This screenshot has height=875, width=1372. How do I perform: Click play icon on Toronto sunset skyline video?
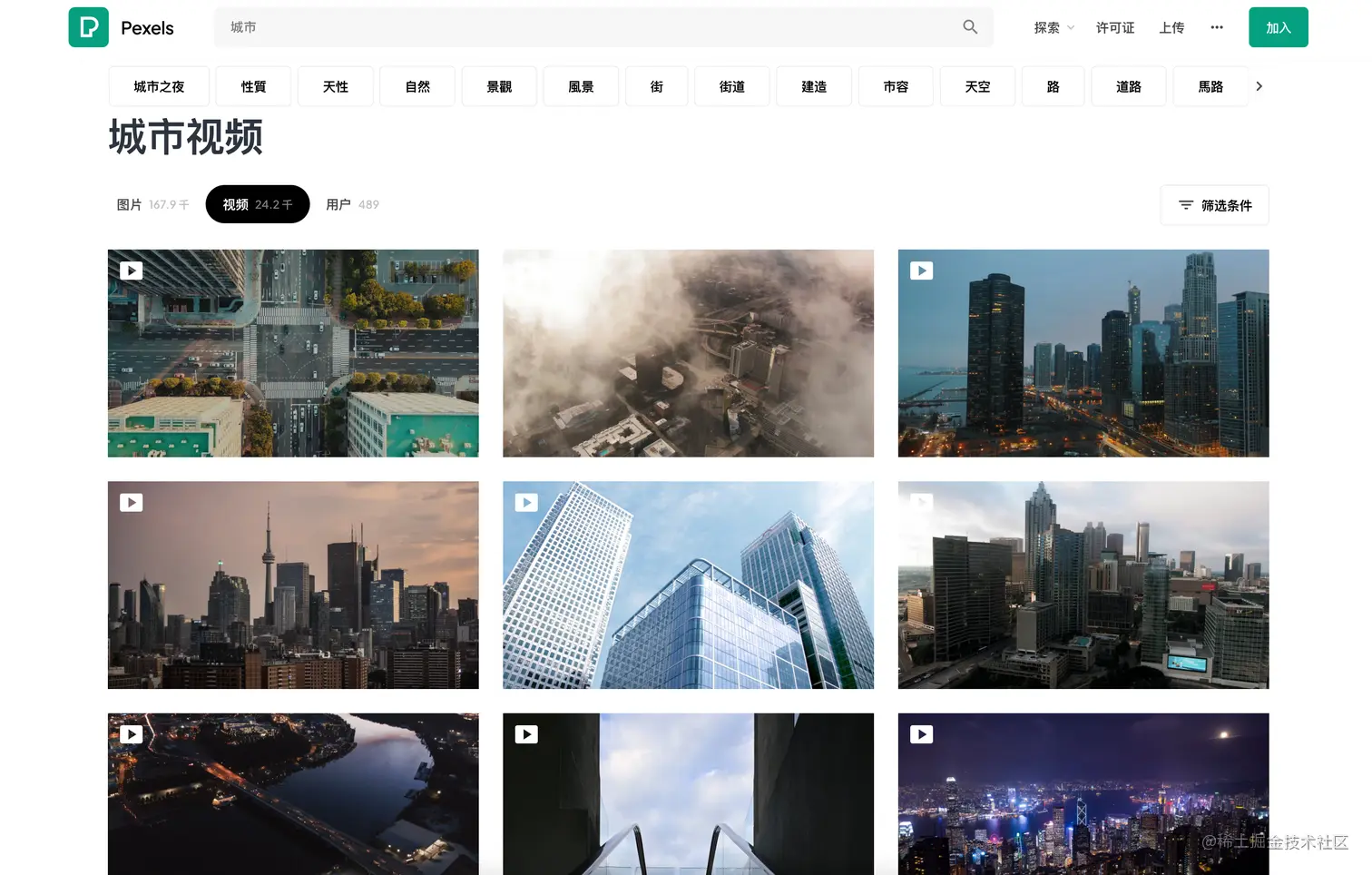132,502
